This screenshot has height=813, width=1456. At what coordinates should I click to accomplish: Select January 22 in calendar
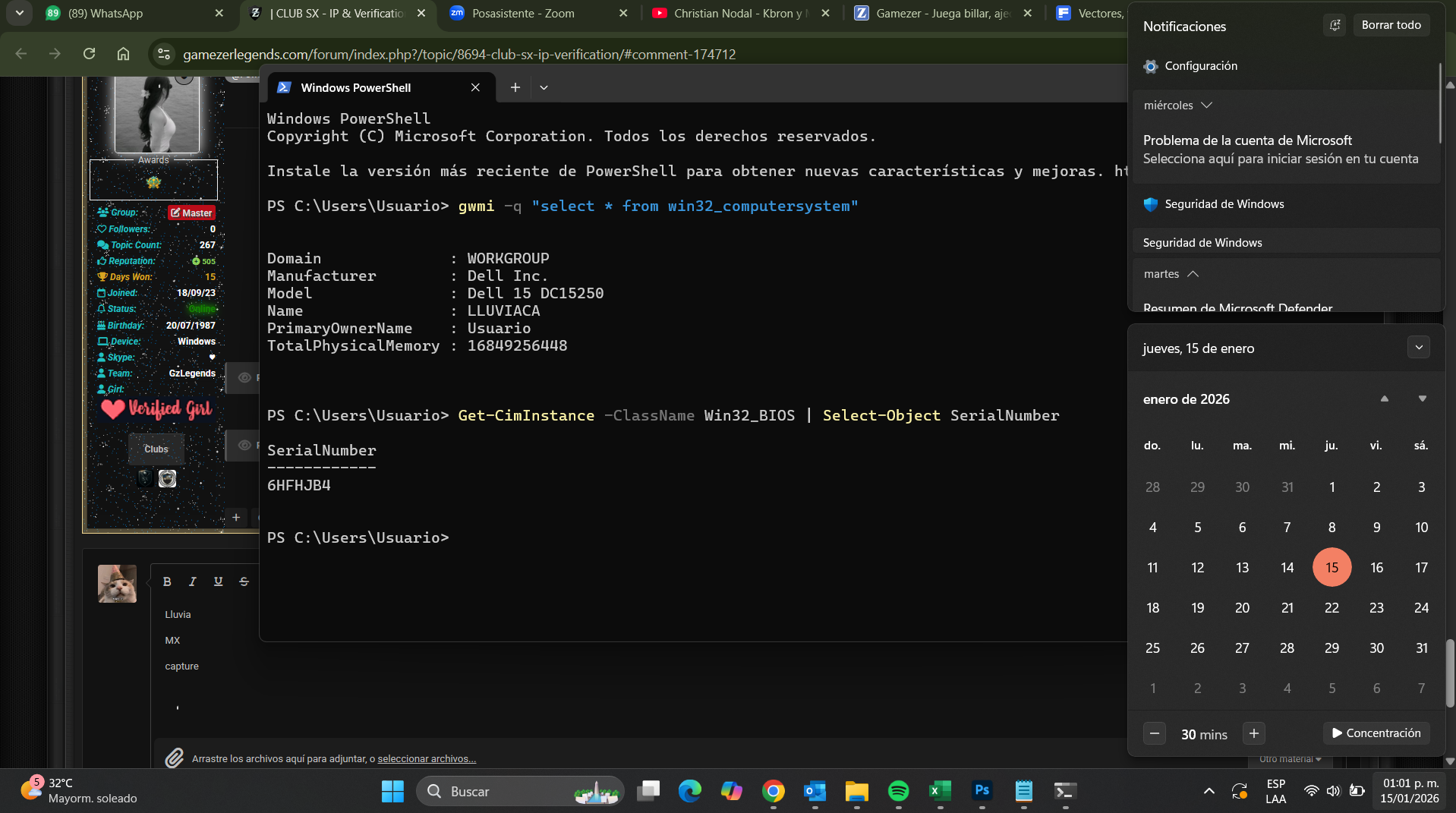(1332, 607)
